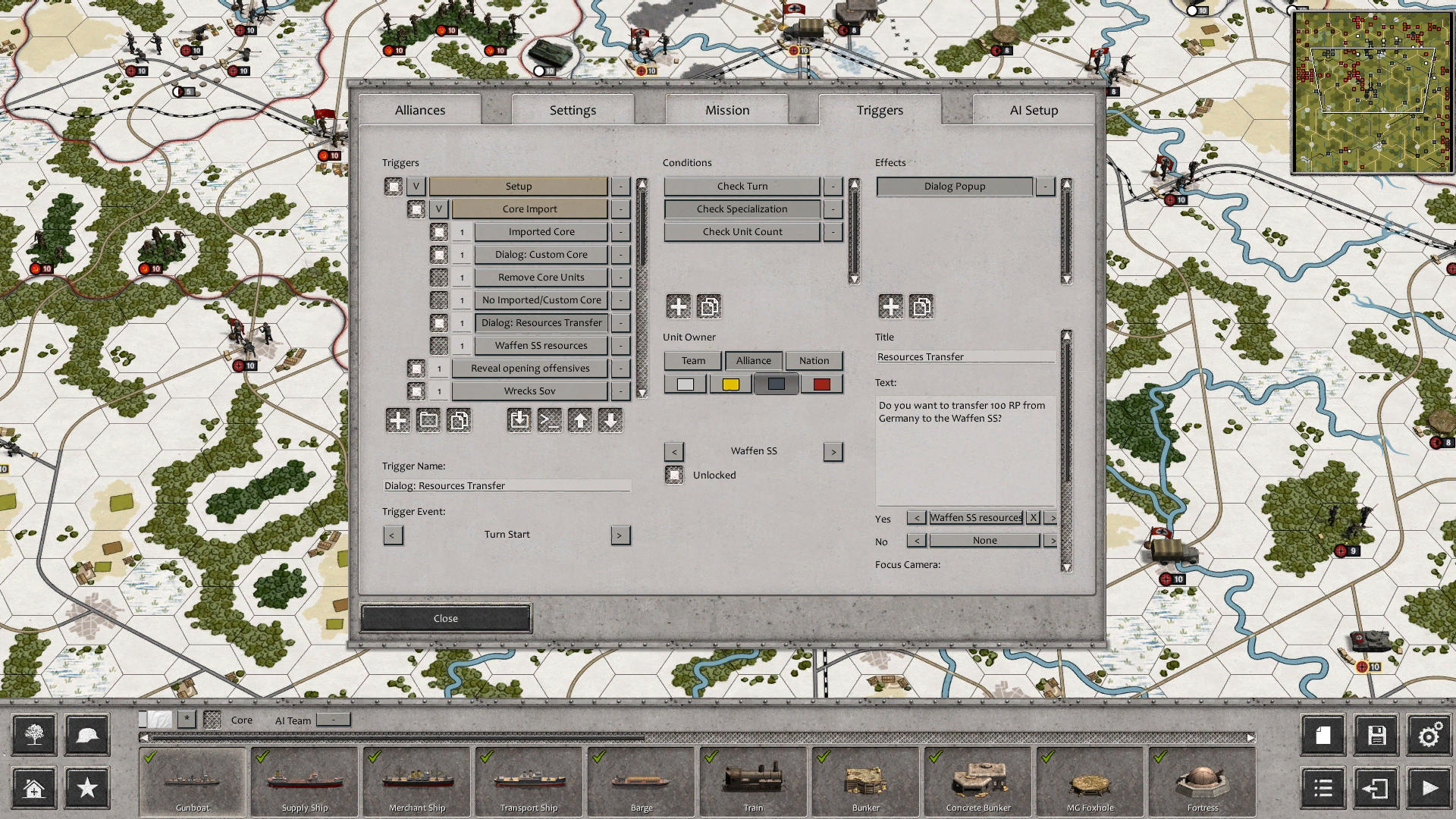Switch to the AI Setup tab

(x=1034, y=110)
